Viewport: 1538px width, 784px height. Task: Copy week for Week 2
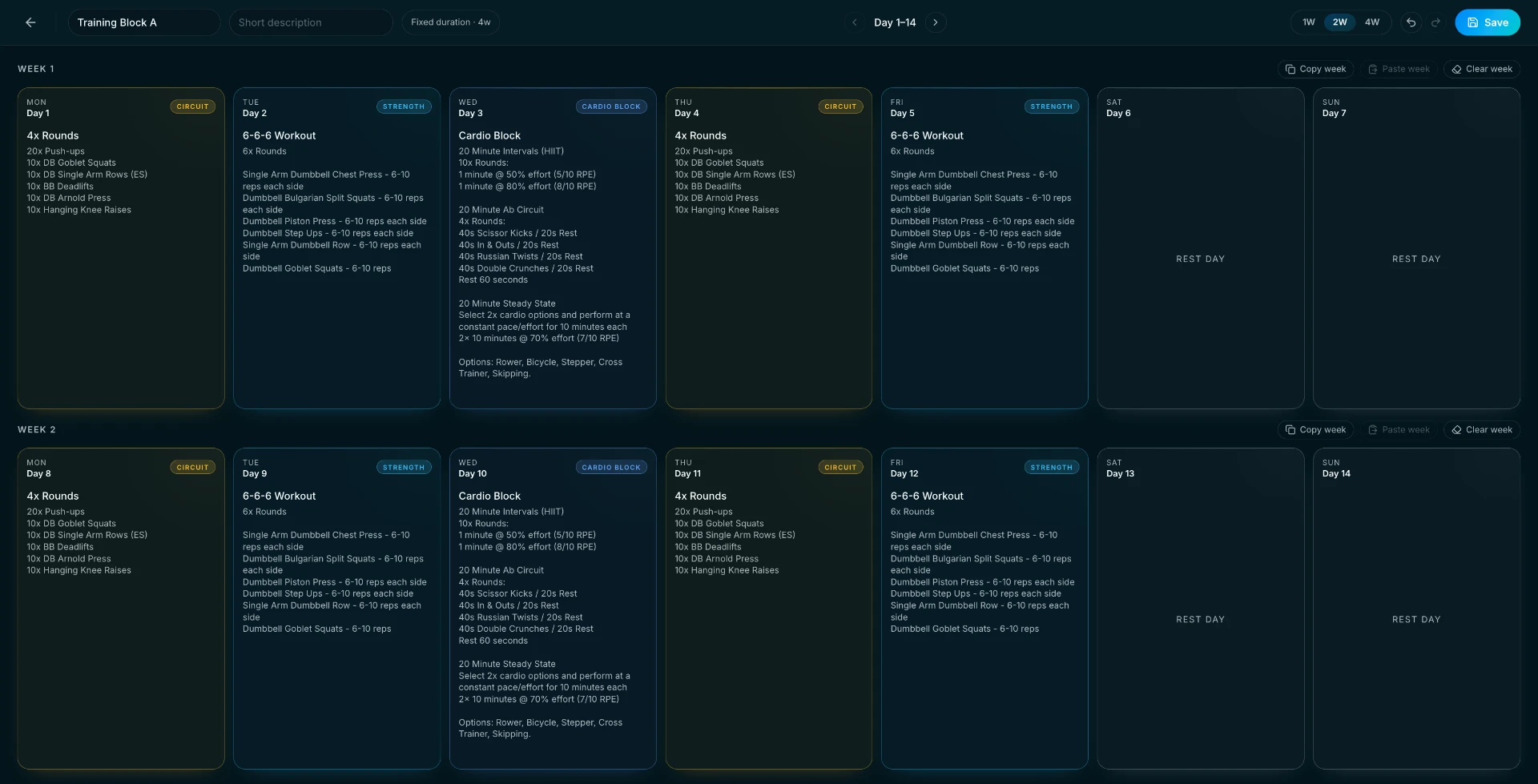point(1315,430)
